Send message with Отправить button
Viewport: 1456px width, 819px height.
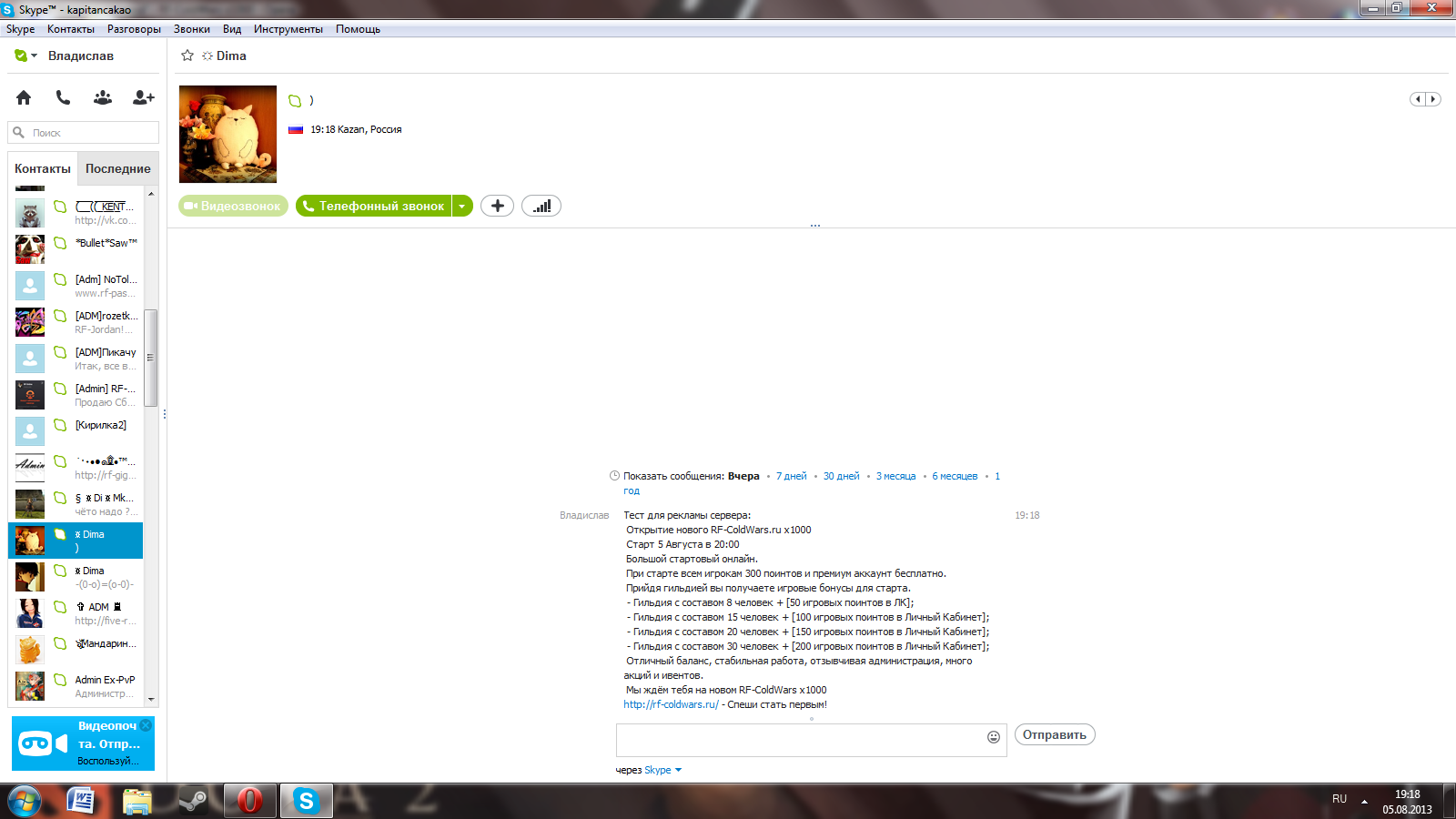click(1055, 735)
